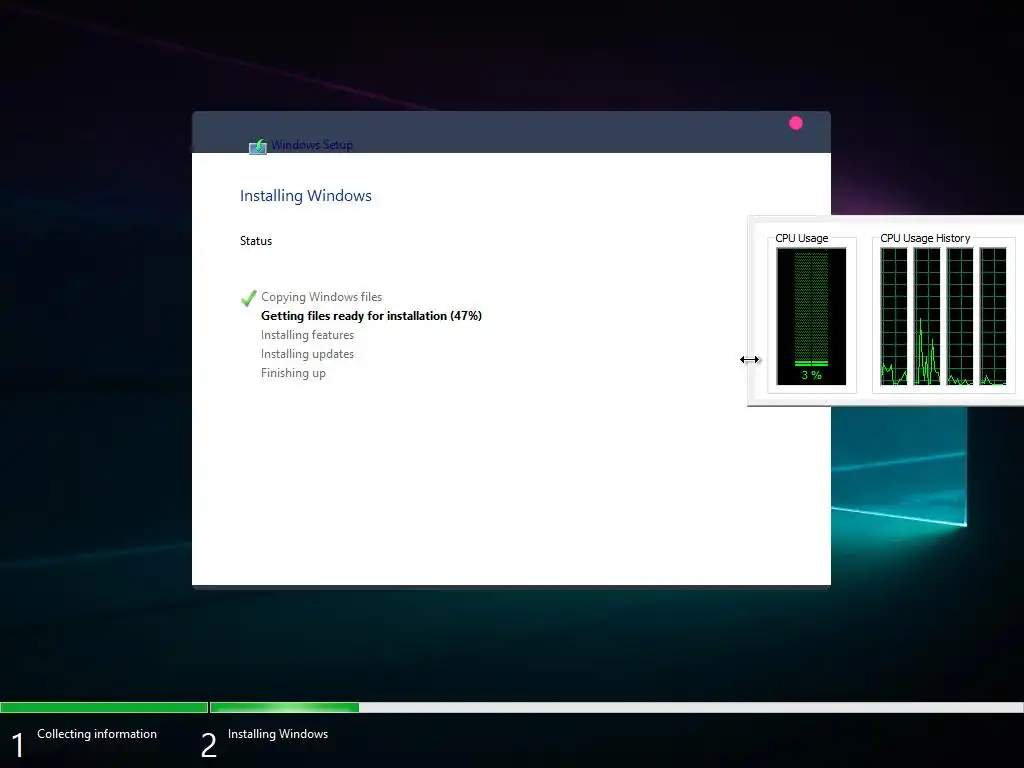Click the second CPU usage history graph

pos(927,316)
